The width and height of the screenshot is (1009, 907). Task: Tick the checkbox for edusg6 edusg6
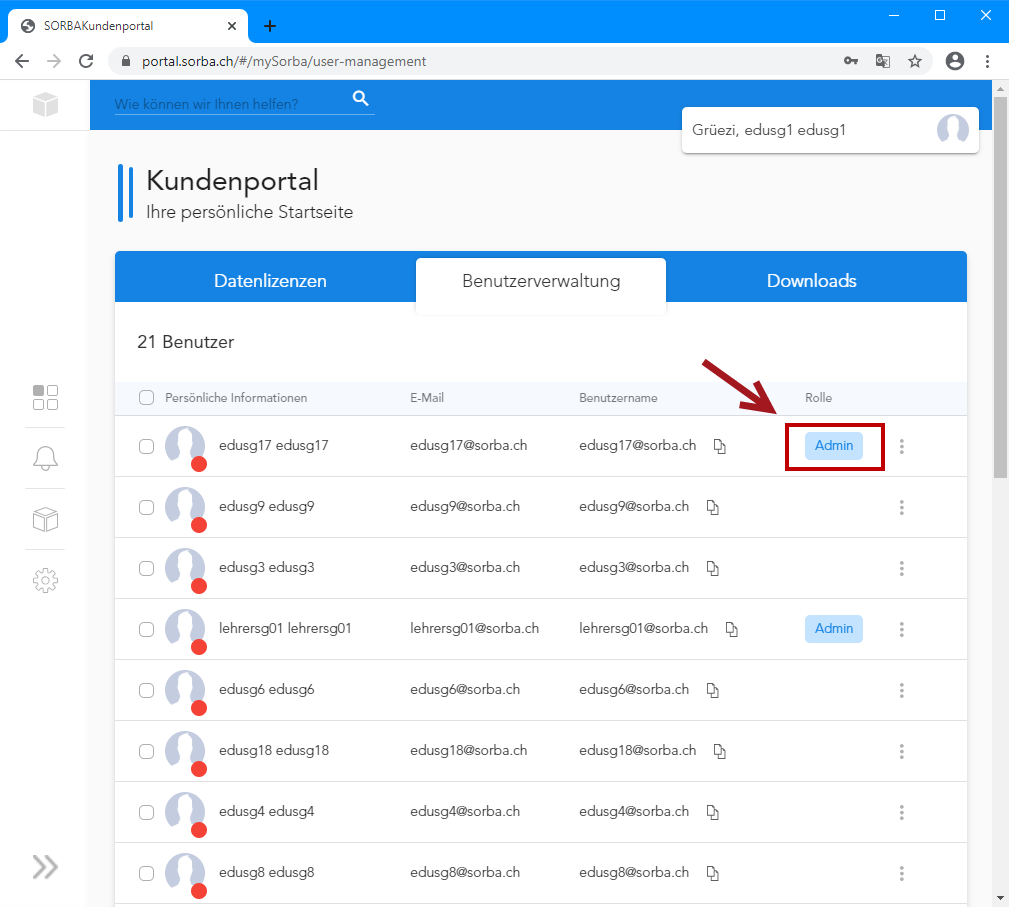147,690
